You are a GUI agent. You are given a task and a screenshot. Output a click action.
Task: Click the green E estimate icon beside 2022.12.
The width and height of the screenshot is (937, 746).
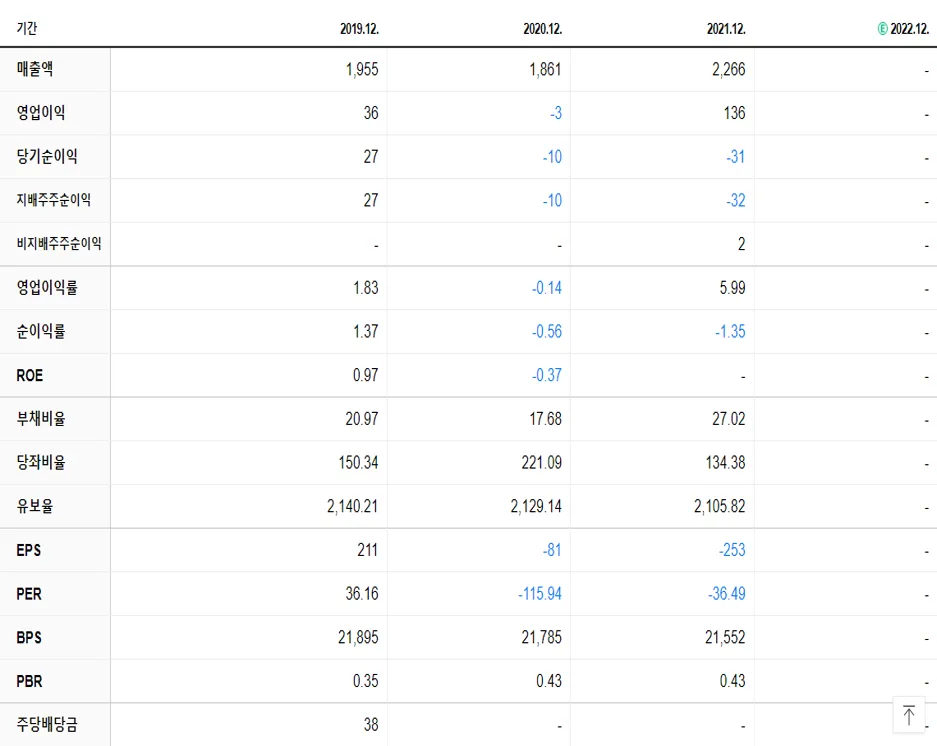coord(882,29)
